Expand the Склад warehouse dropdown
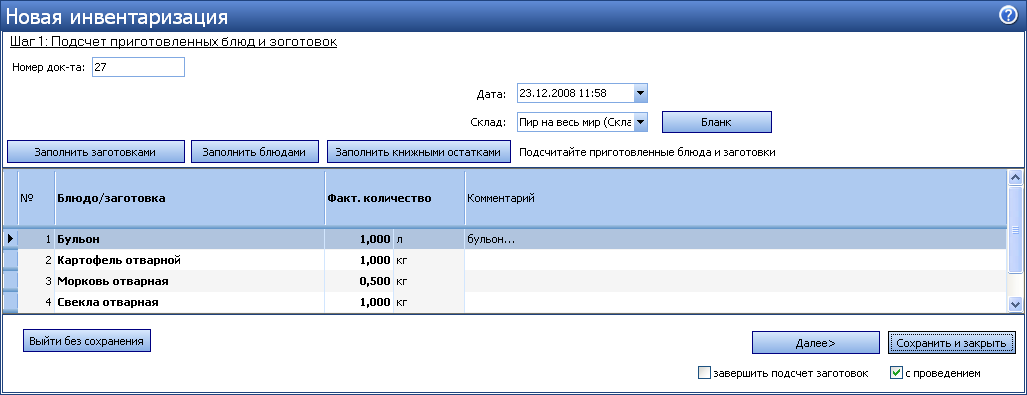The image size is (1027, 395). click(x=641, y=122)
